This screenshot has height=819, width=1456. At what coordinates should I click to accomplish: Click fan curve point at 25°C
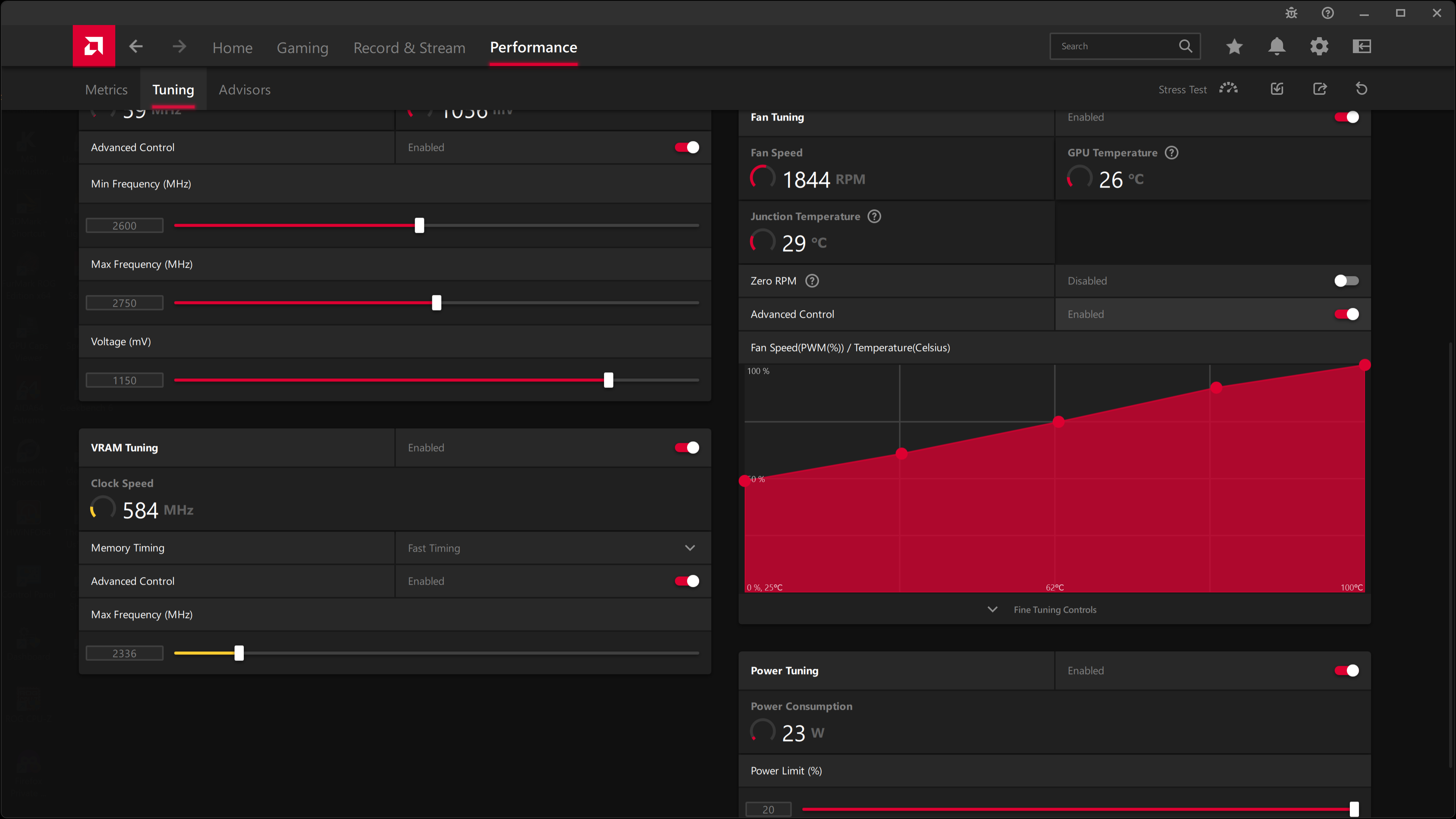click(745, 481)
